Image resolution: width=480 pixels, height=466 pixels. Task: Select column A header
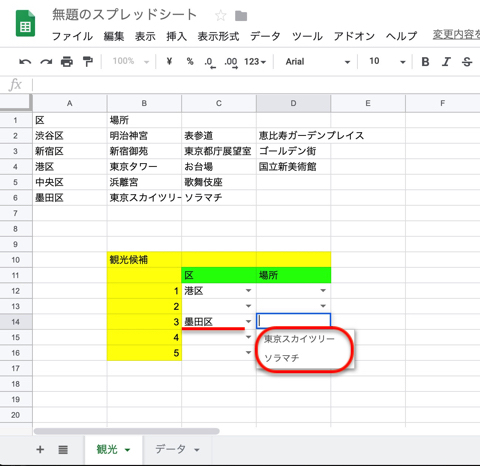70,103
